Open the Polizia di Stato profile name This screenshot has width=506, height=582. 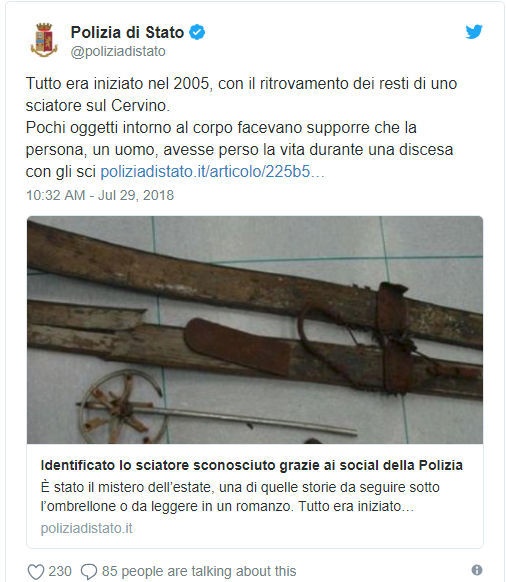click(x=127, y=32)
